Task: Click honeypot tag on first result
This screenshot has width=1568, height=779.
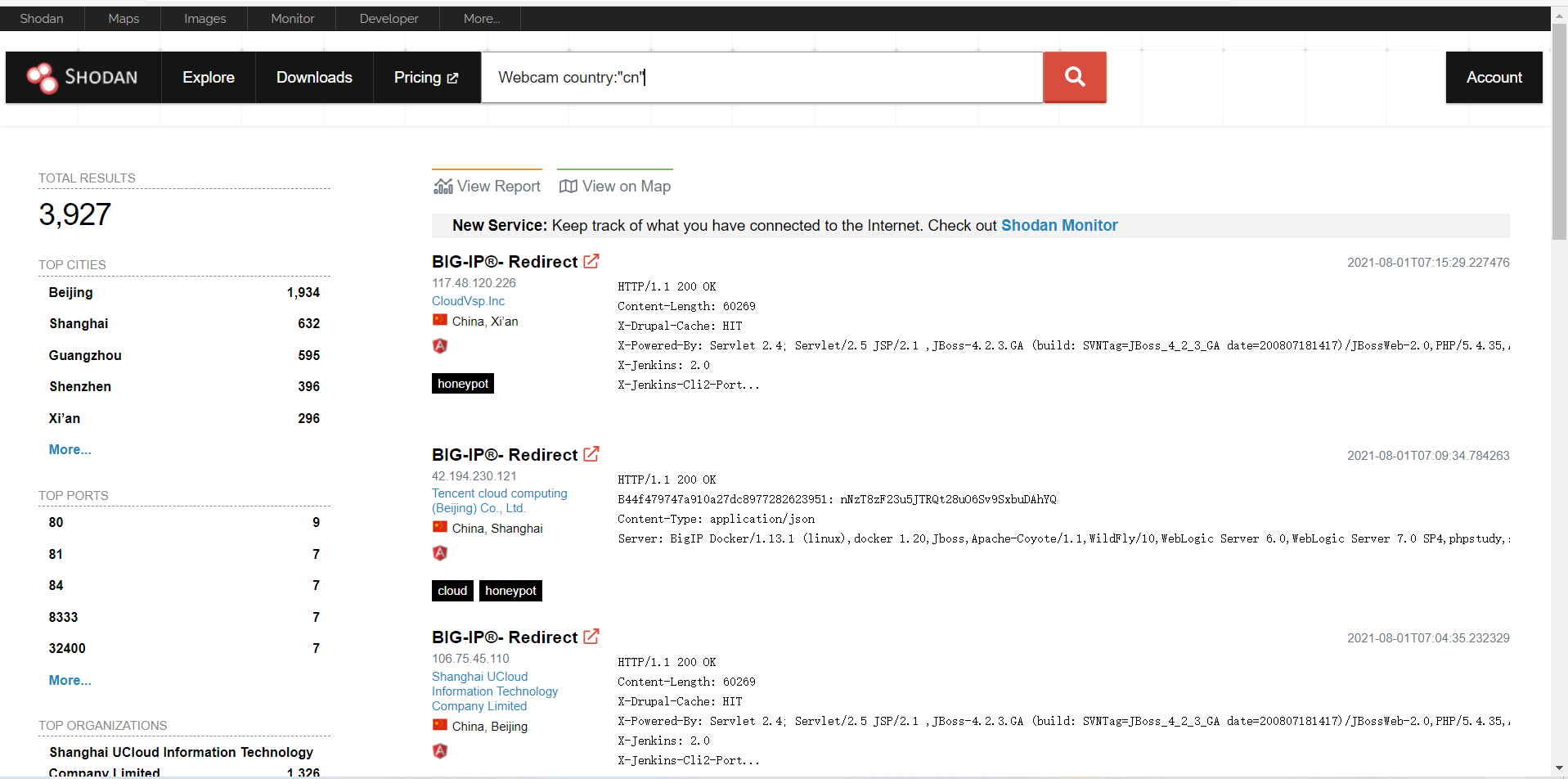Action: [463, 383]
